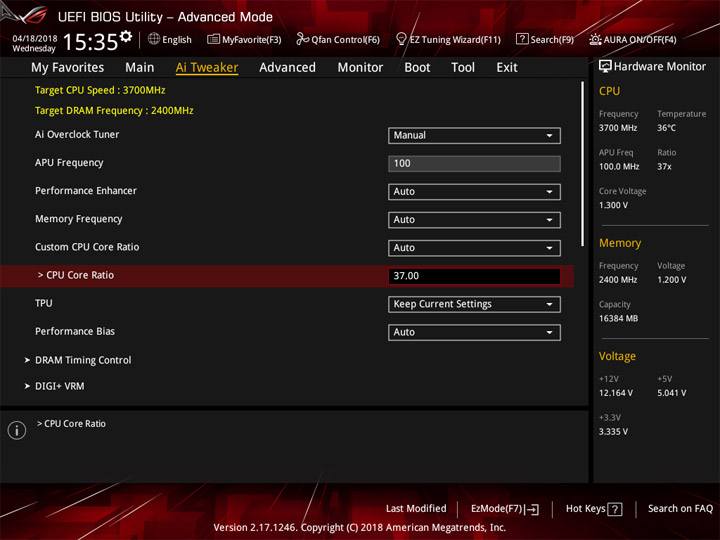Switch to the Monitor tab

pyautogui.click(x=360, y=68)
